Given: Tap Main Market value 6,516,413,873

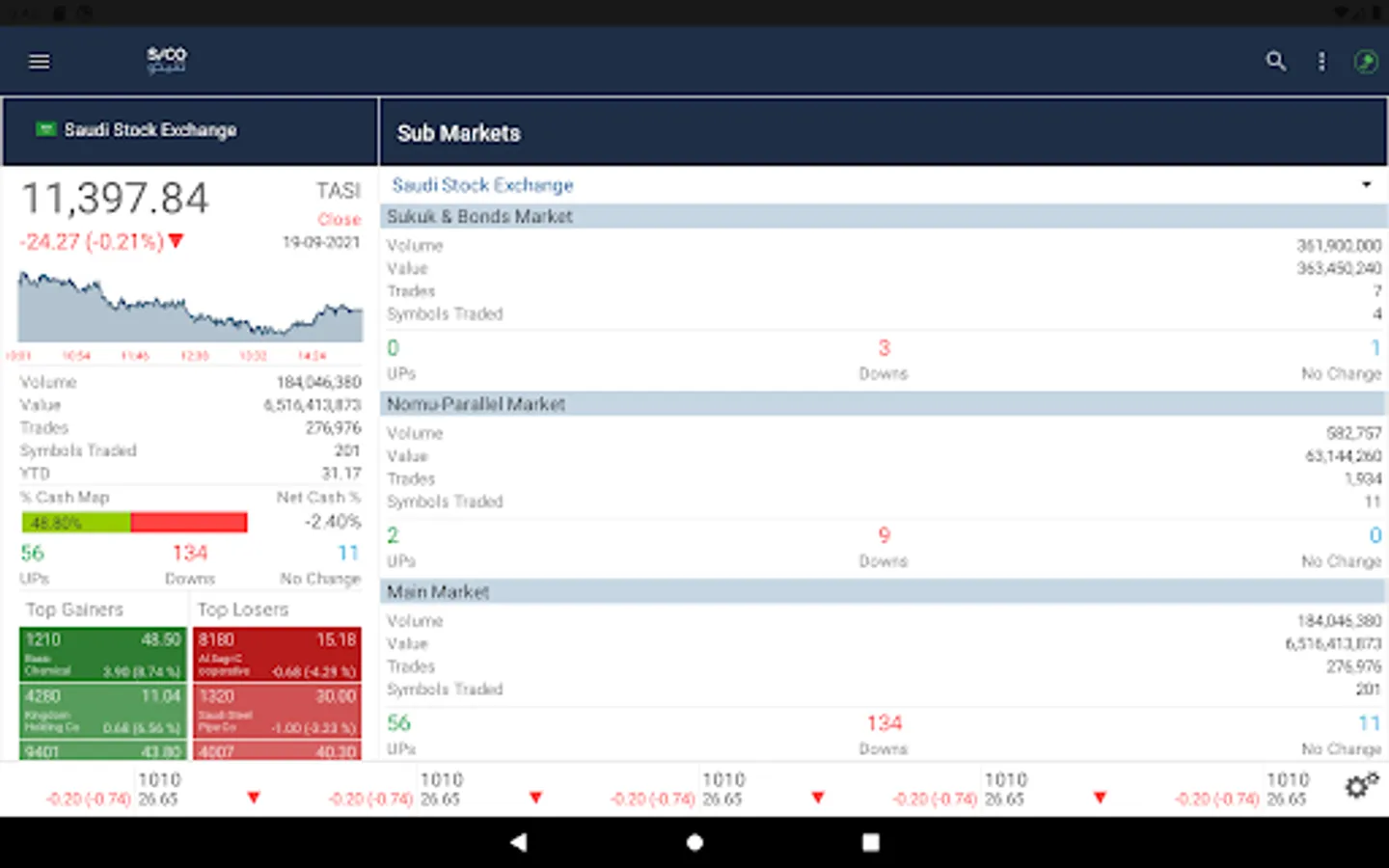Looking at the screenshot, I should coord(1334,643).
